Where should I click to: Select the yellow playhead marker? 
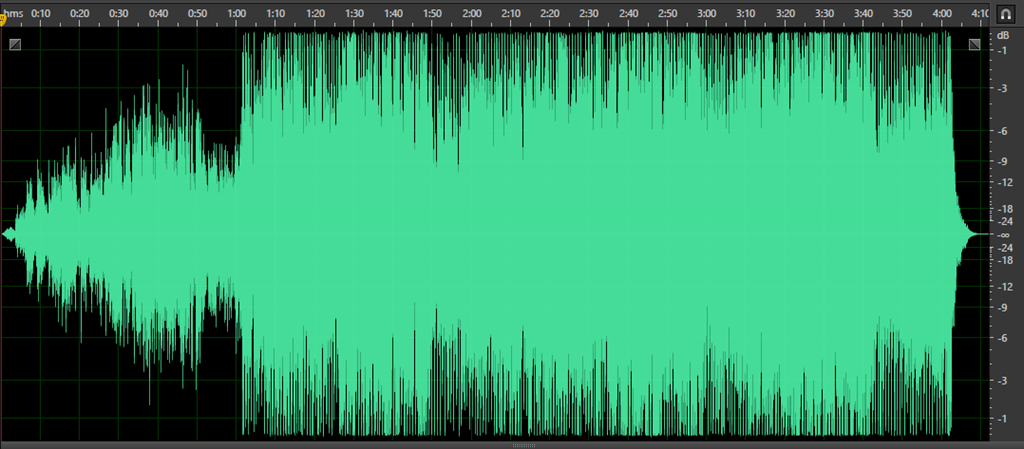[x=3, y=21]
